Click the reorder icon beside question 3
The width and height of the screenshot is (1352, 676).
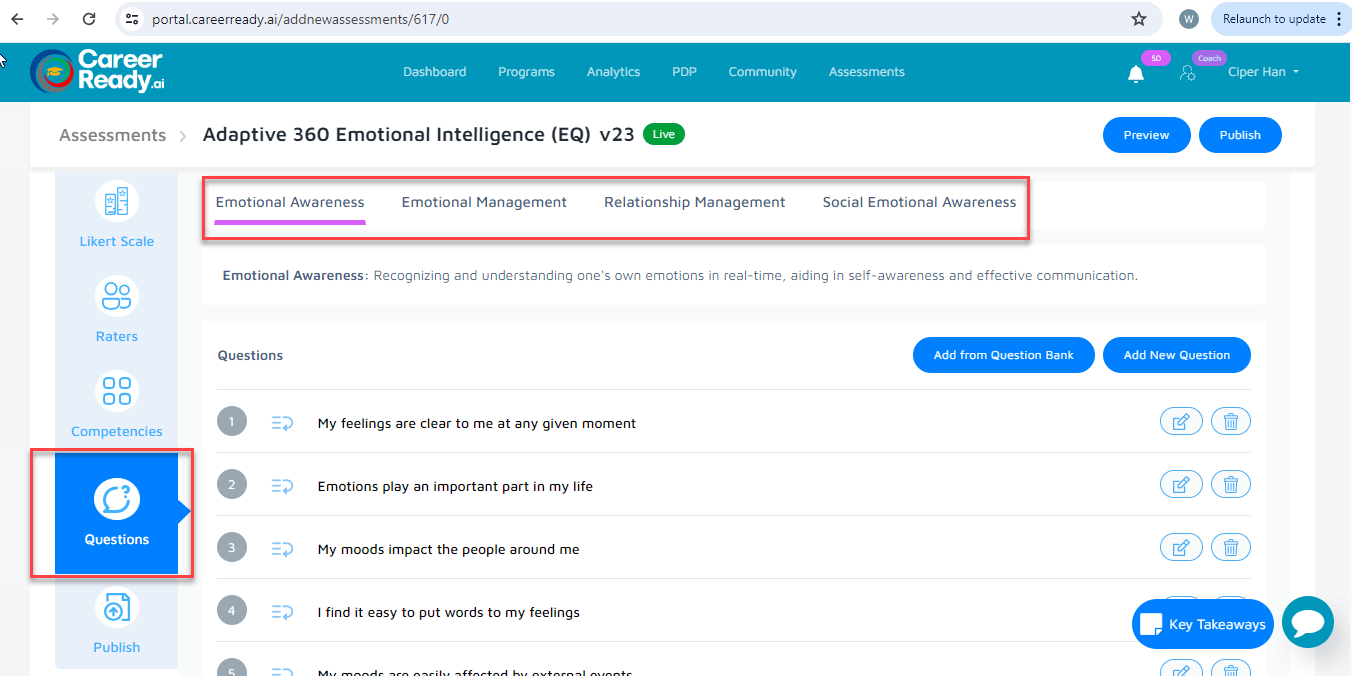(x=281, y=547)
